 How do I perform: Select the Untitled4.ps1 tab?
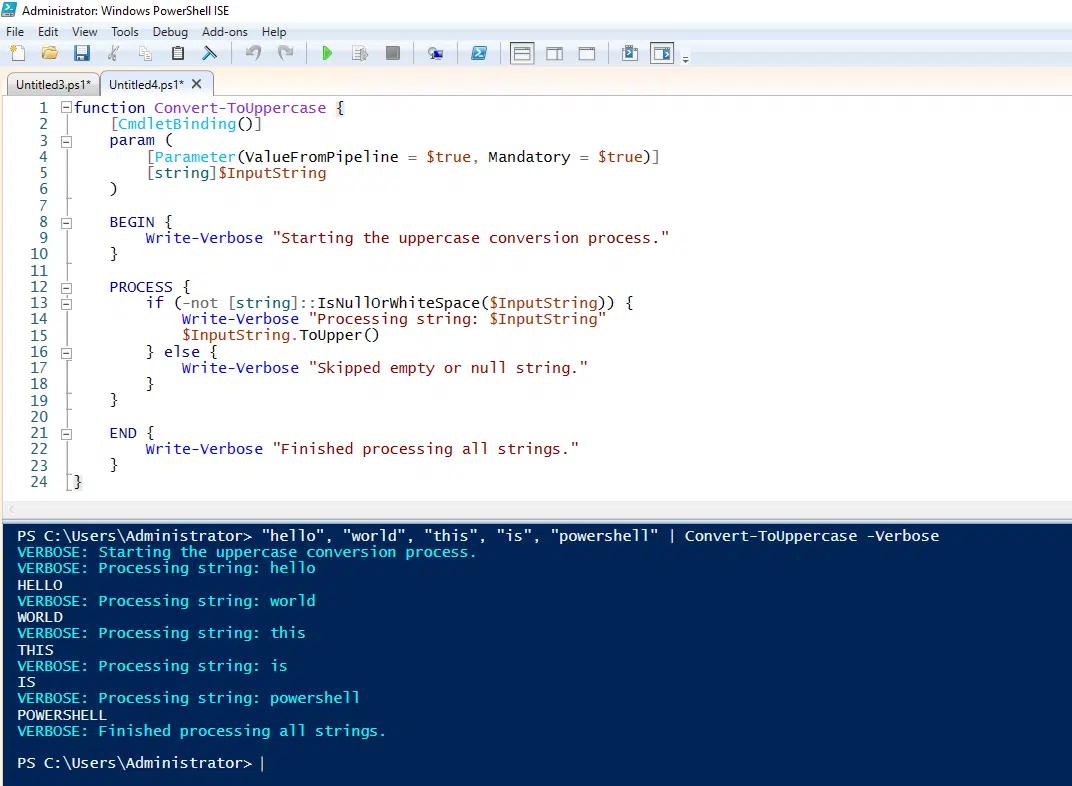(146, 85)
